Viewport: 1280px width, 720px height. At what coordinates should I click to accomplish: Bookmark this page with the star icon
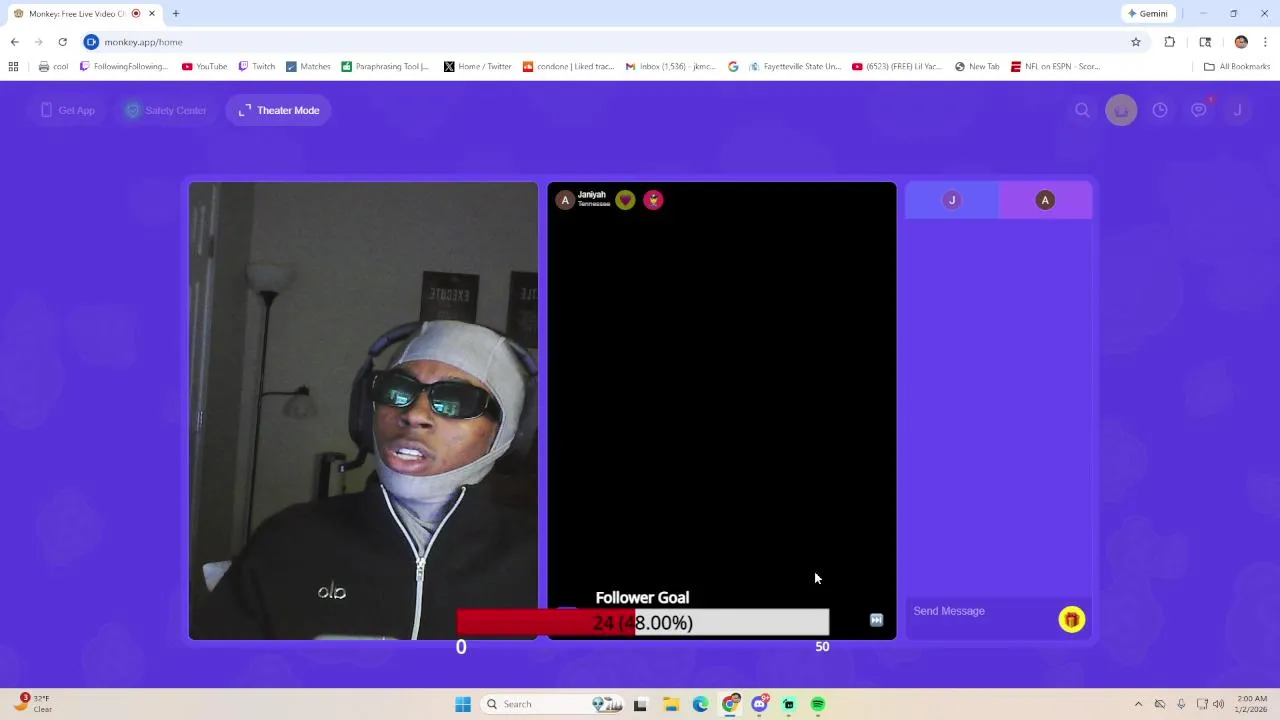tap(1136, 42)
